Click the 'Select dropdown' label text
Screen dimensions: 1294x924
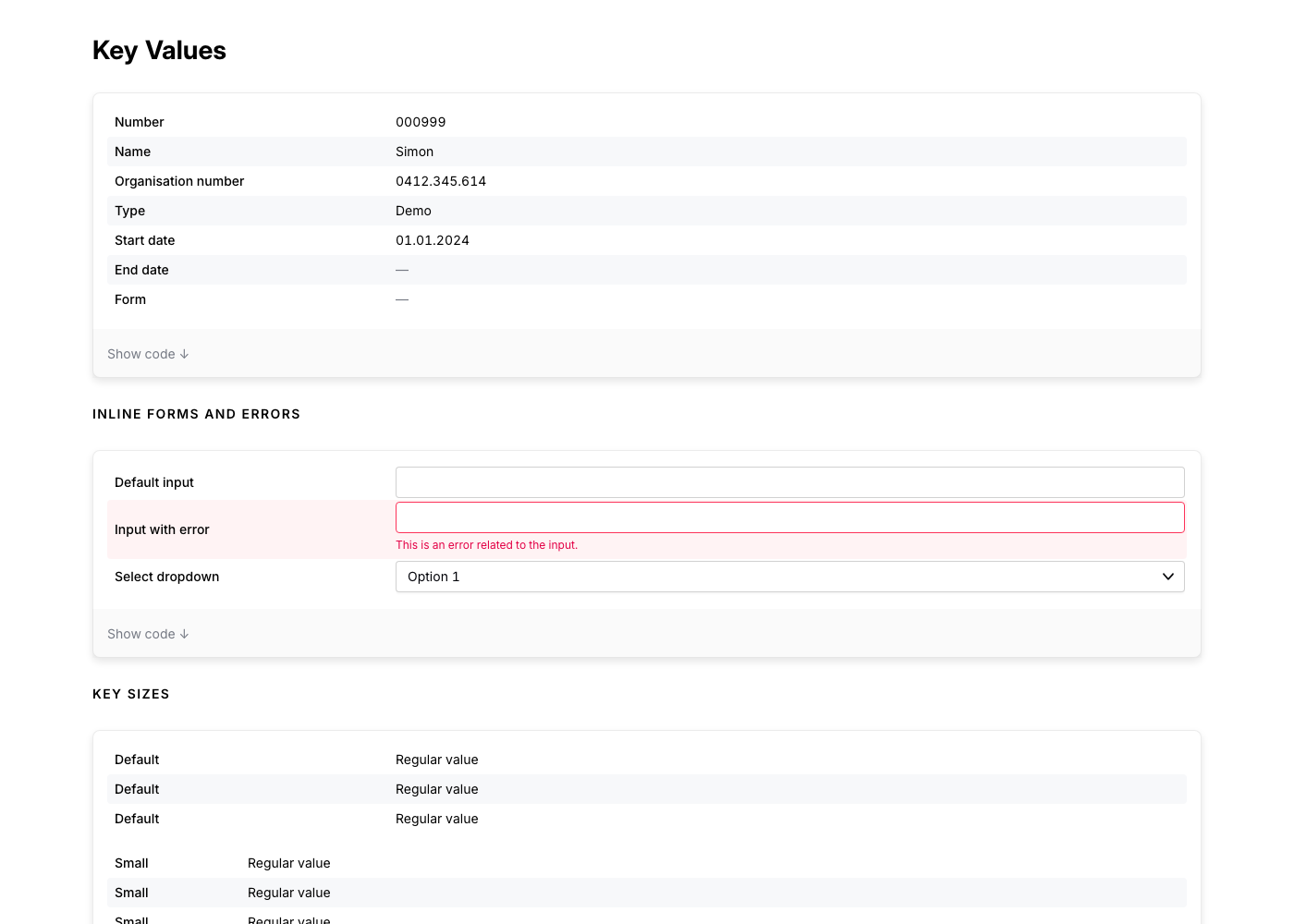[166, 577]
